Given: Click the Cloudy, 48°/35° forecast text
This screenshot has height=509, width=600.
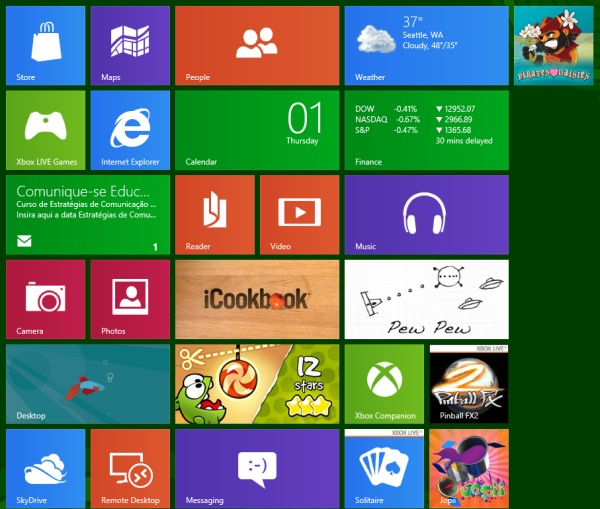Looking at the screenshot, I should [430, 46].
